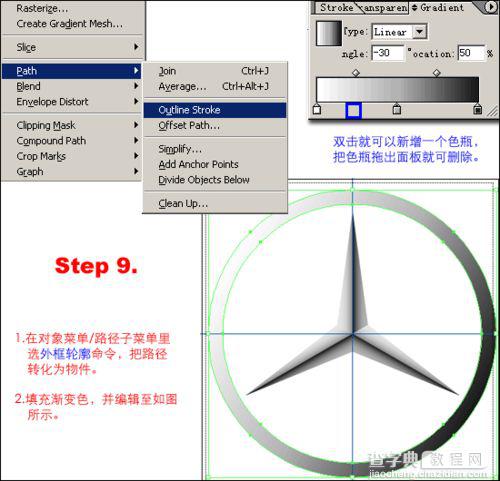Select the right midpoint diamond slider

click(437, 72)
